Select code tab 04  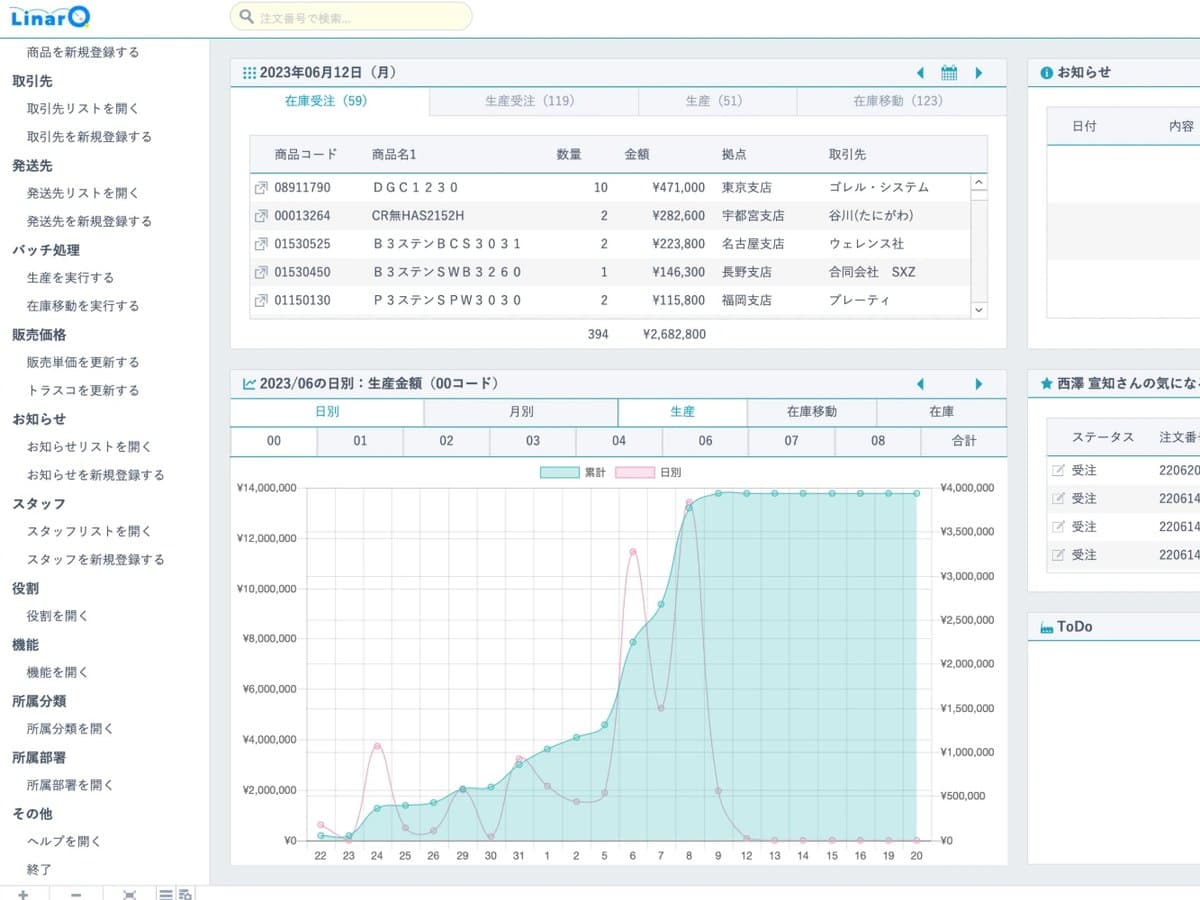coord(619,441)
